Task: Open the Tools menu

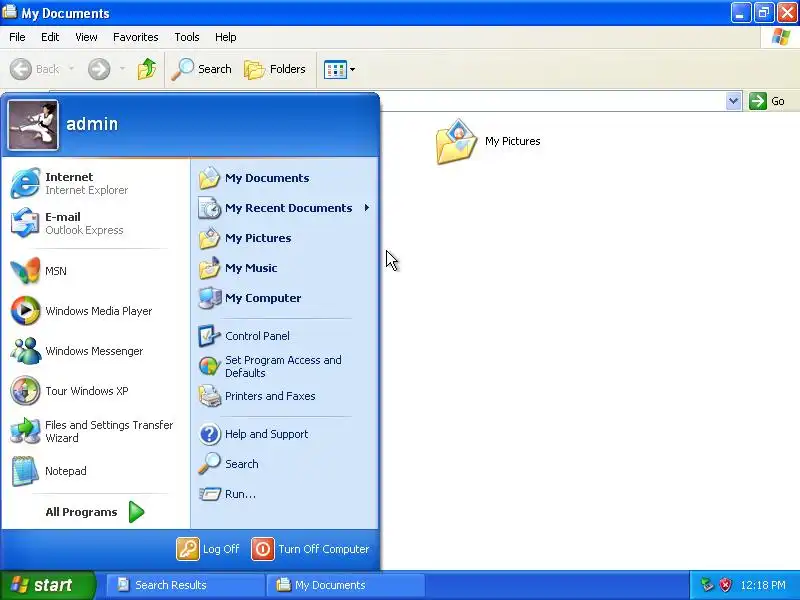Action: click(187, 37)
